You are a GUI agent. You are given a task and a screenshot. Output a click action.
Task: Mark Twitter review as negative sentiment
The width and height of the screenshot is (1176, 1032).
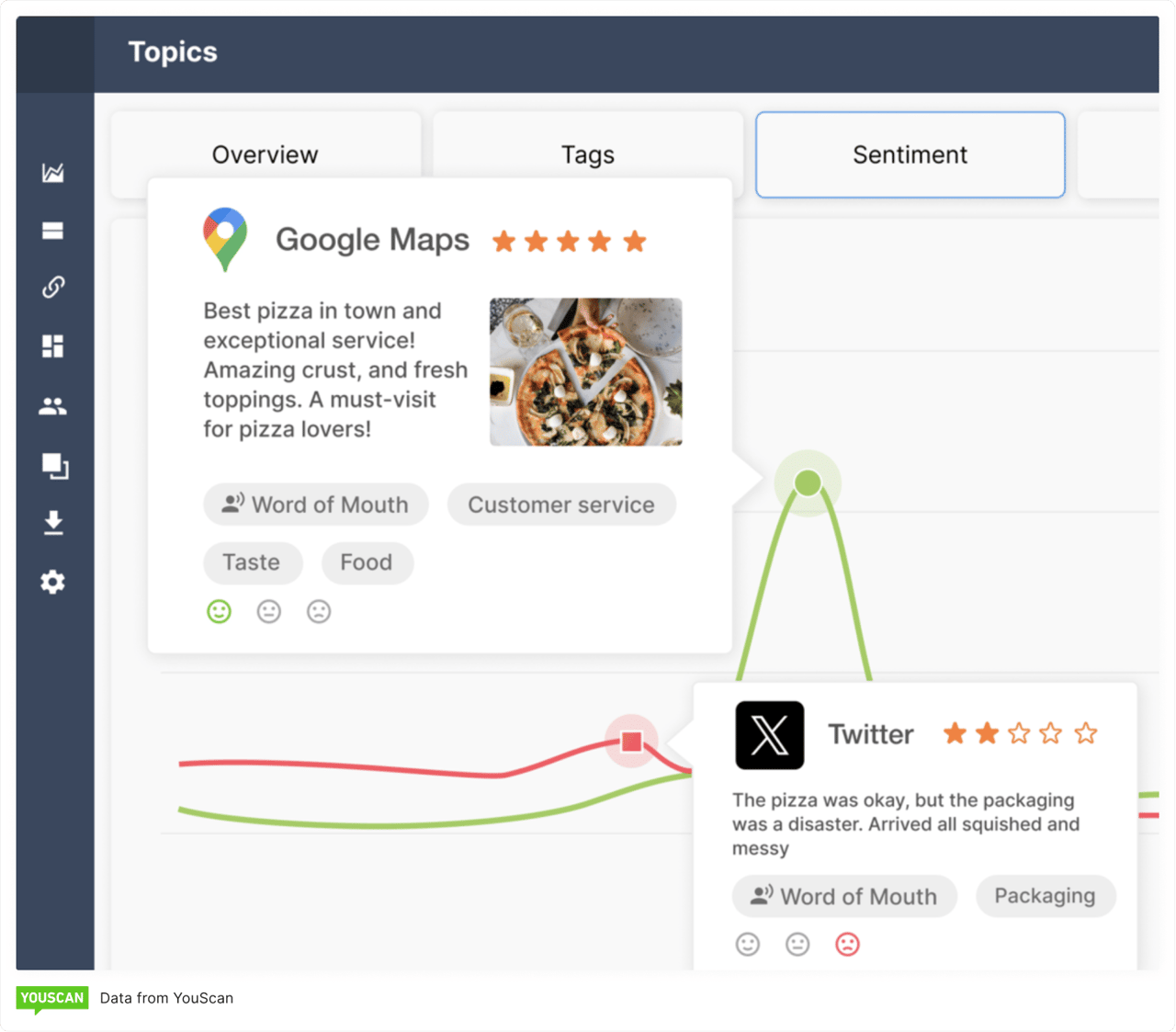click(847, 944)
